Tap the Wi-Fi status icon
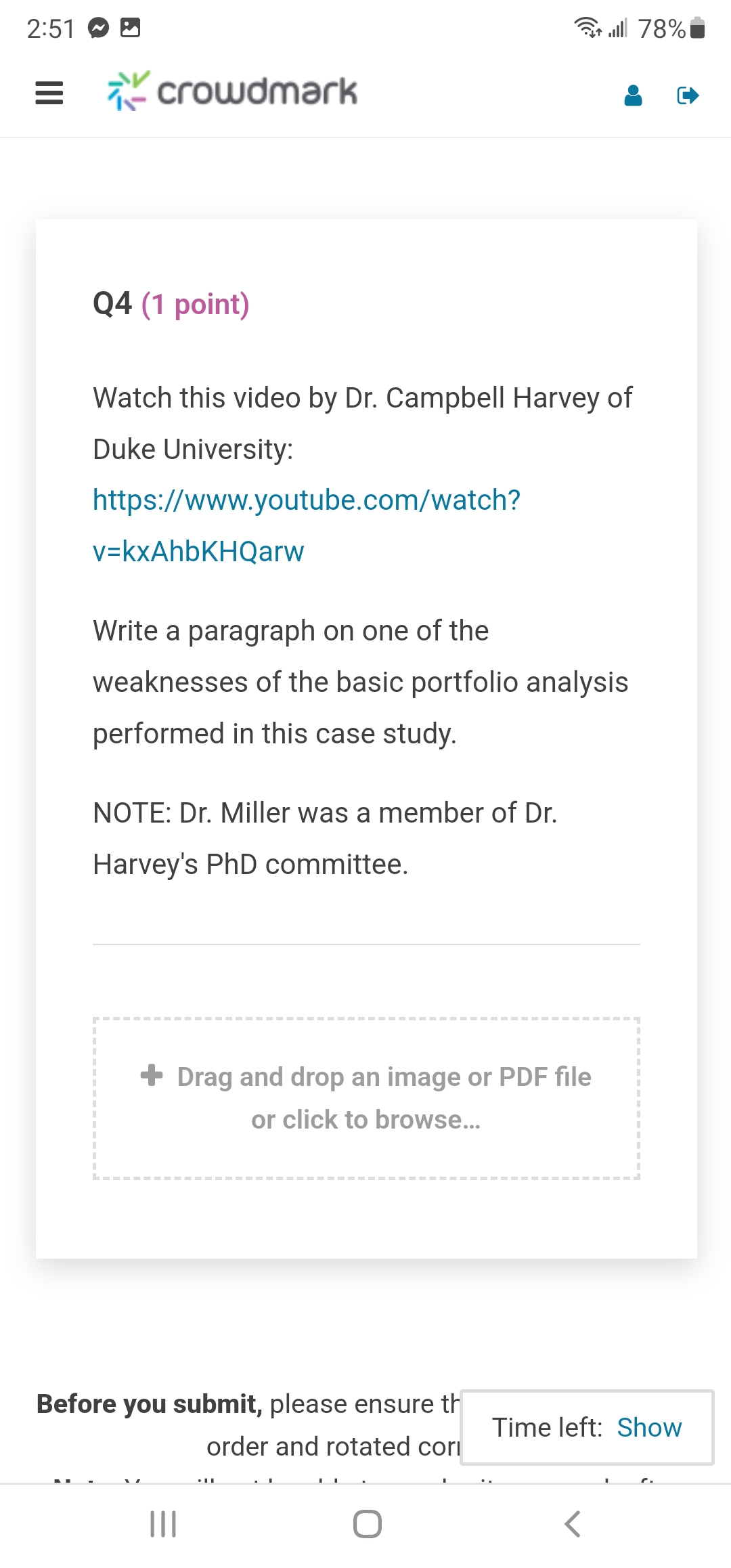Screen dimensions: 731x1568 [588, 28]
